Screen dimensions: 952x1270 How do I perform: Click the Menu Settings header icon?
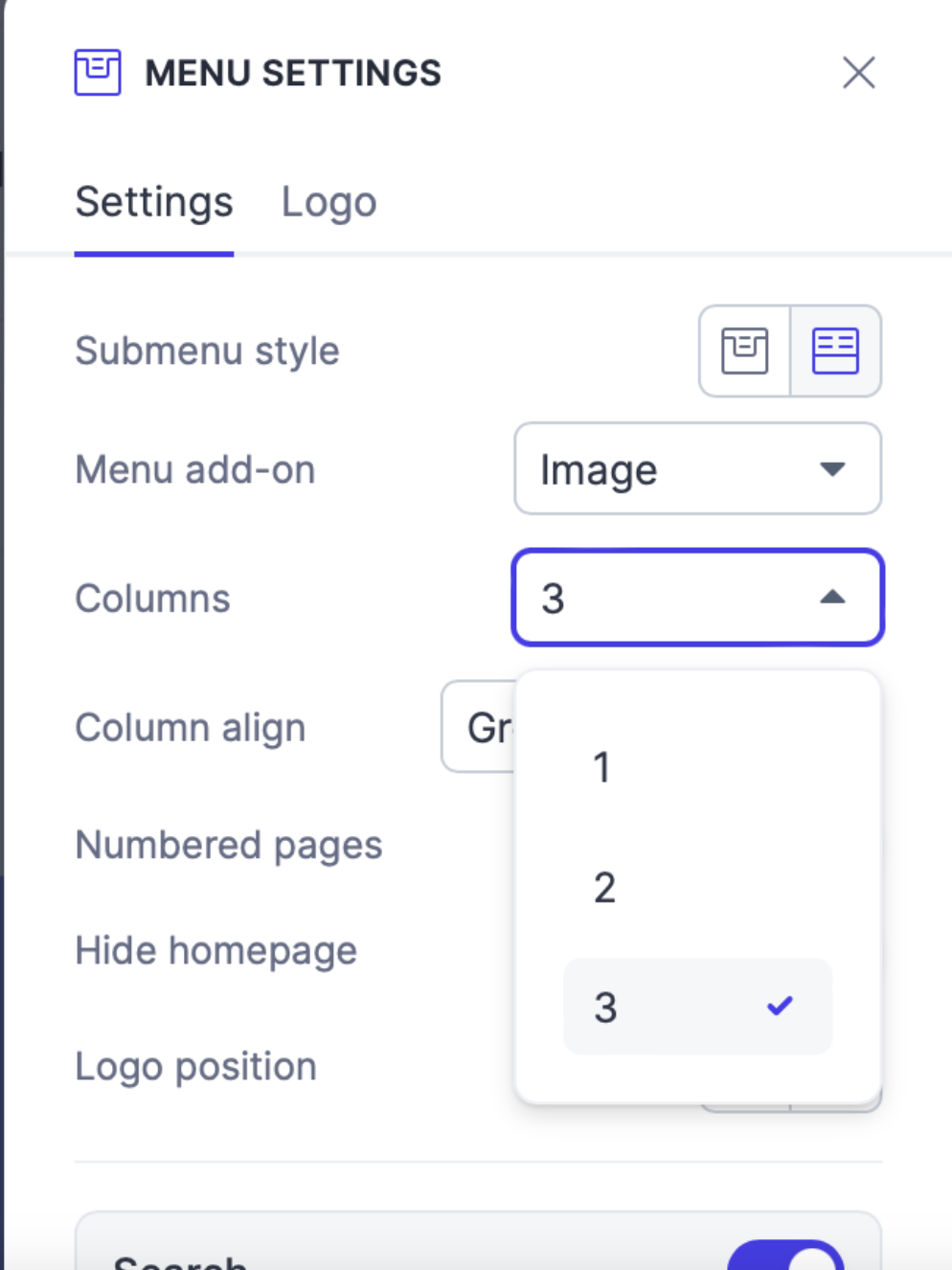click(98, 73)
